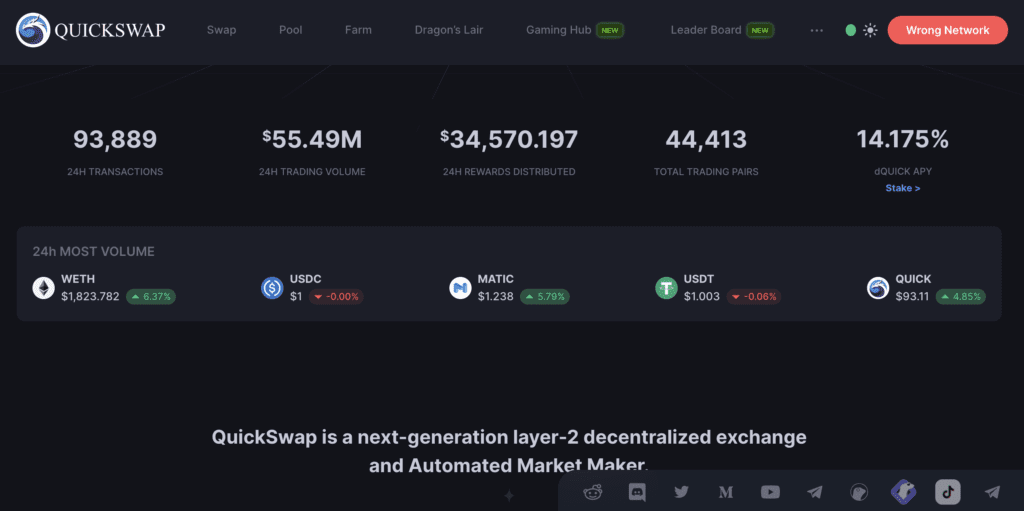Click the TOTAL TRADING PAIRS label
Viewport: 1024px width, 511px height.
coord(706,172)
